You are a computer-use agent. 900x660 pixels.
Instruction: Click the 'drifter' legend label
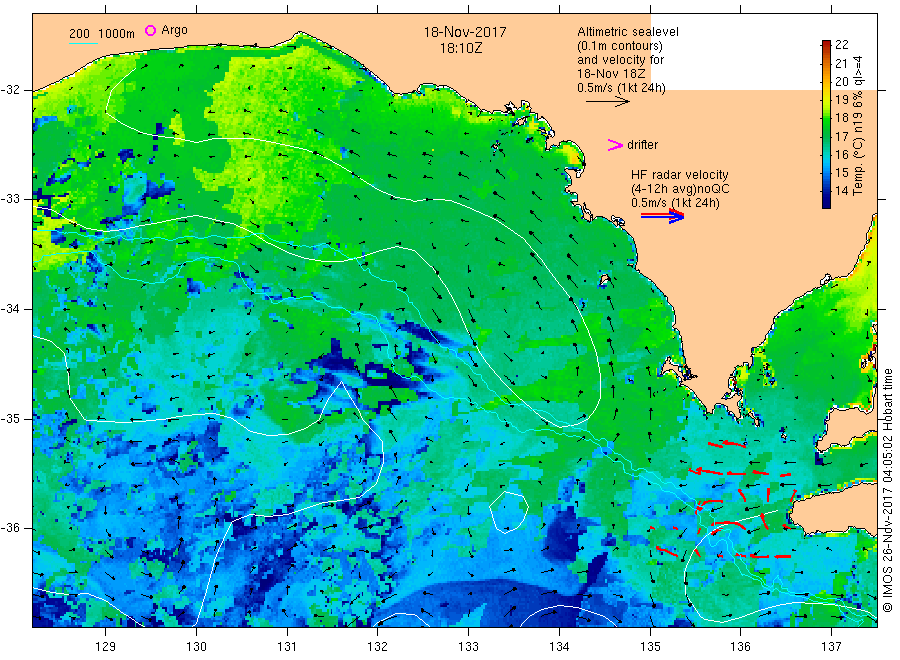[642, 145]
